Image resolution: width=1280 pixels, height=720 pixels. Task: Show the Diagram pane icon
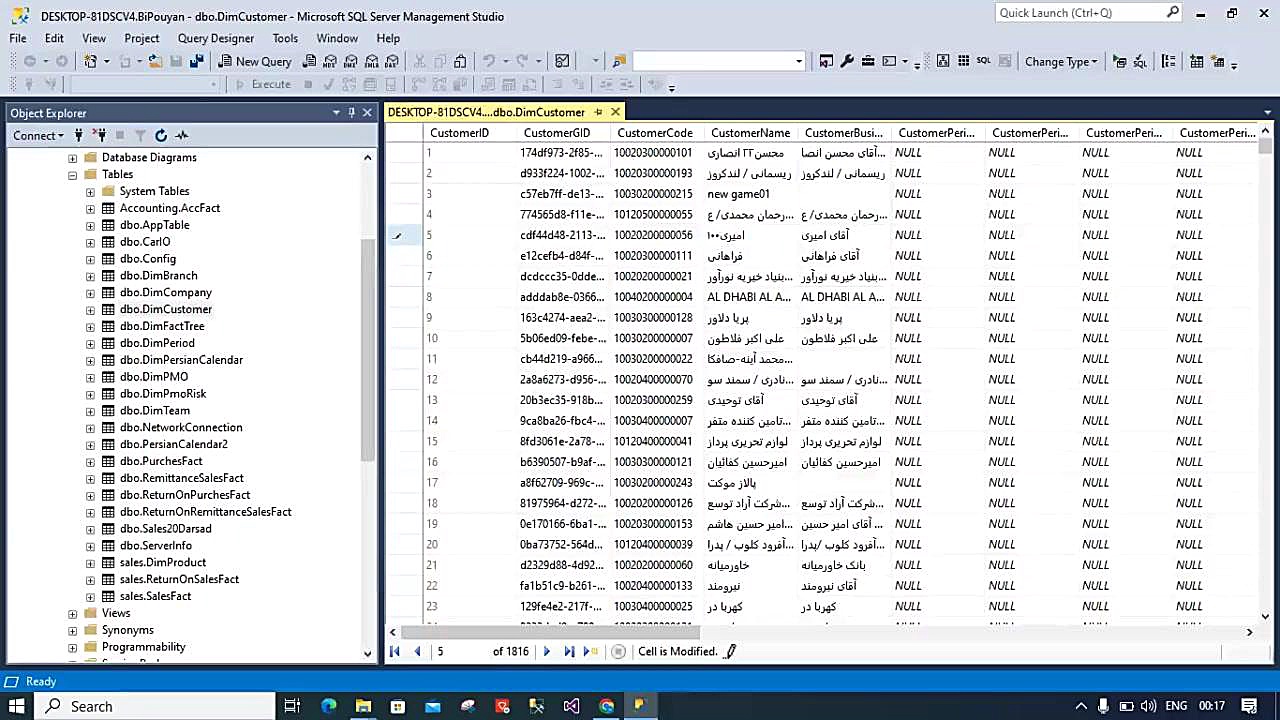(943, 61)
